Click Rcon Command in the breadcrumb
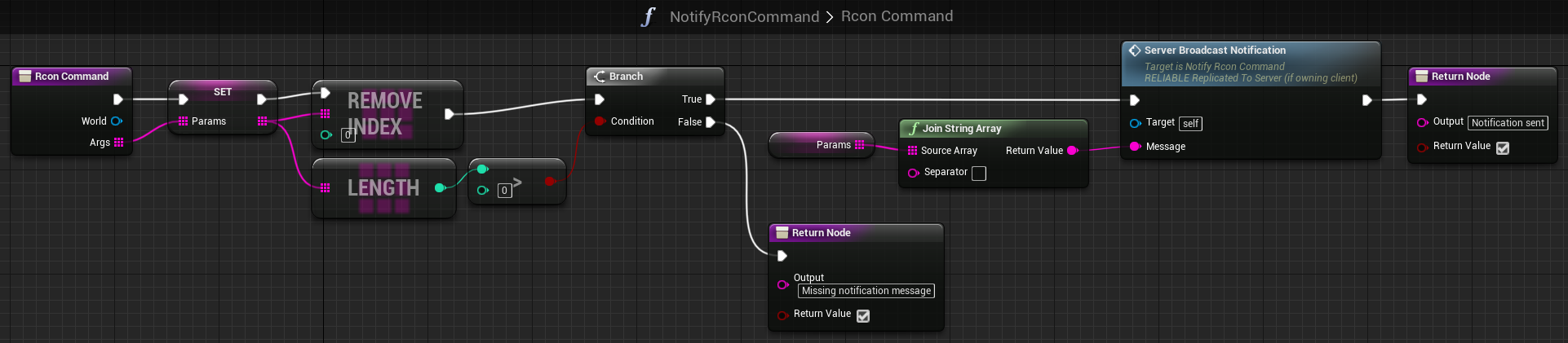 (897, 16)
